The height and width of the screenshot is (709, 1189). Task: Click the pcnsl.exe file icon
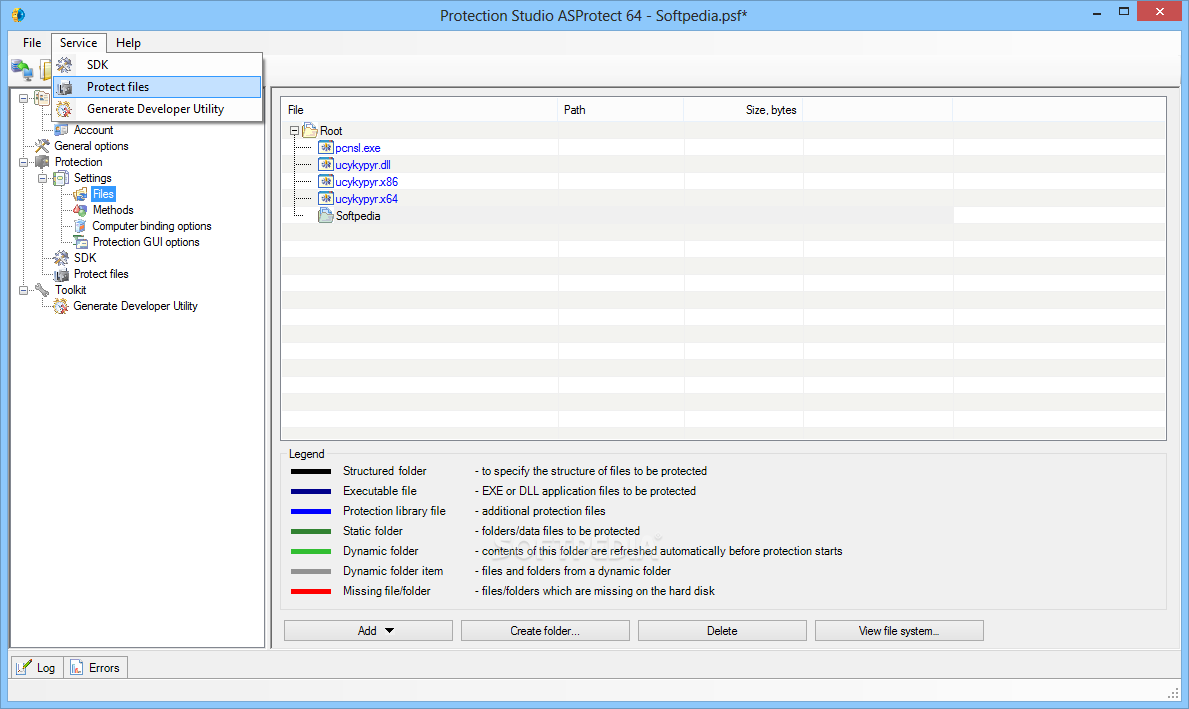[326, 147]
